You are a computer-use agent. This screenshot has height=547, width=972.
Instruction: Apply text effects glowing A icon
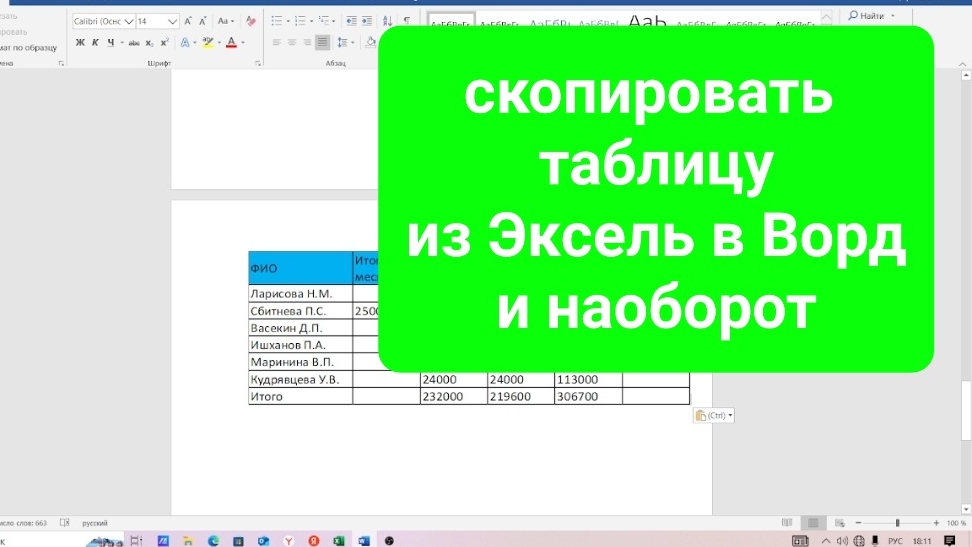click(x=185, y=42)
